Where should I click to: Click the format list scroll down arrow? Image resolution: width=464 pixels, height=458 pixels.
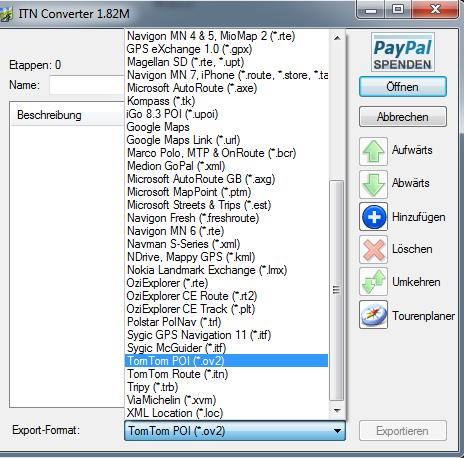click(337, 410)
